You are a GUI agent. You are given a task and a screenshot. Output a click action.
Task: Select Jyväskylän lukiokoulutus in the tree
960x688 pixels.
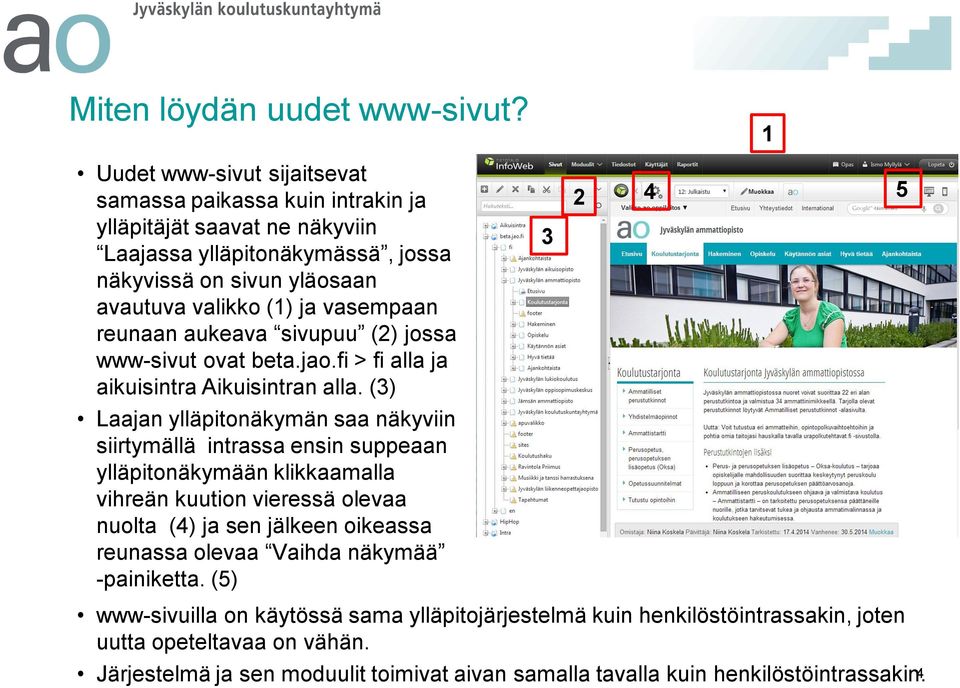pyautogui.click(x=547, y=380)
